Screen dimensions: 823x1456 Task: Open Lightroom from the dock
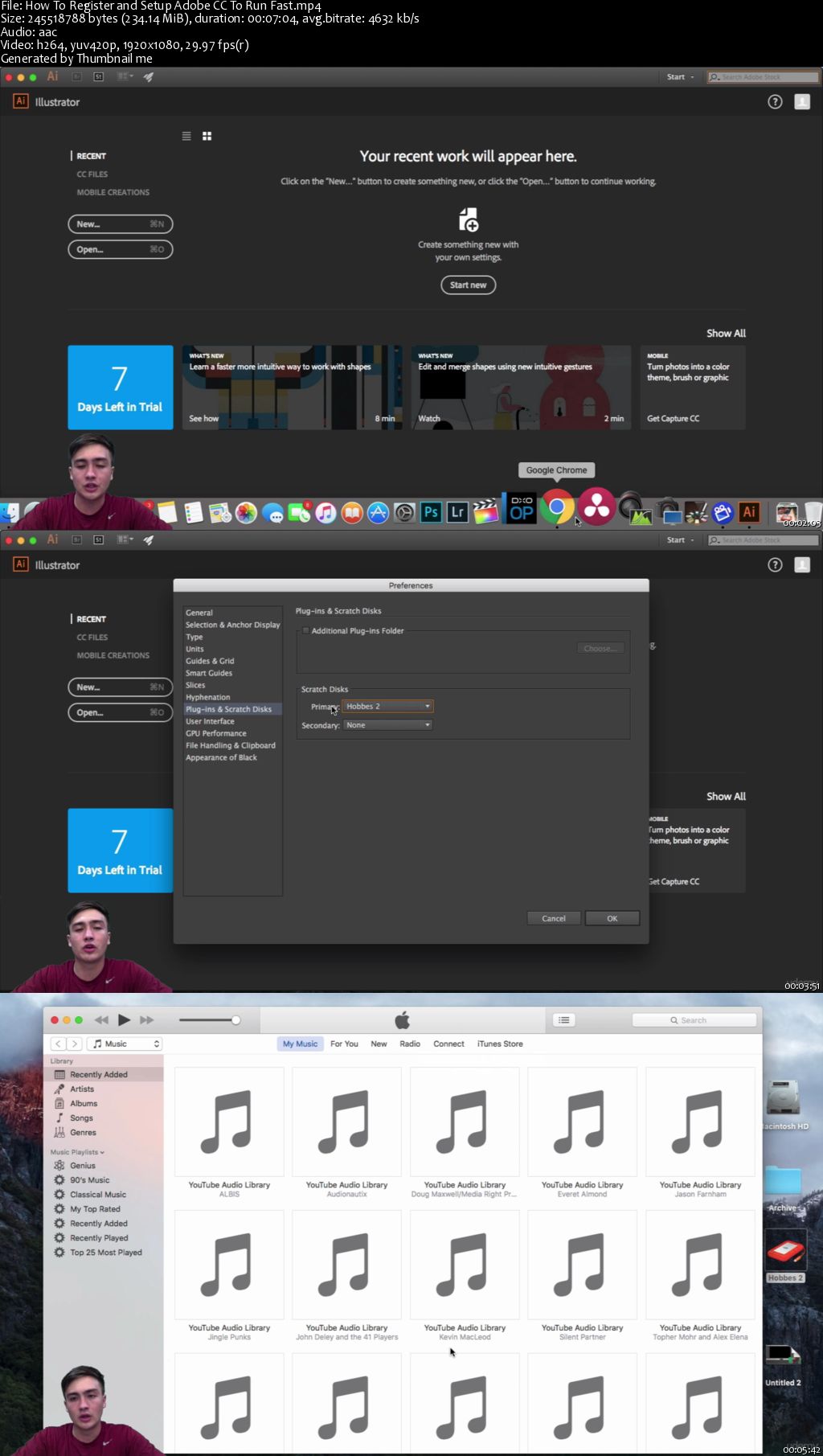457,512
